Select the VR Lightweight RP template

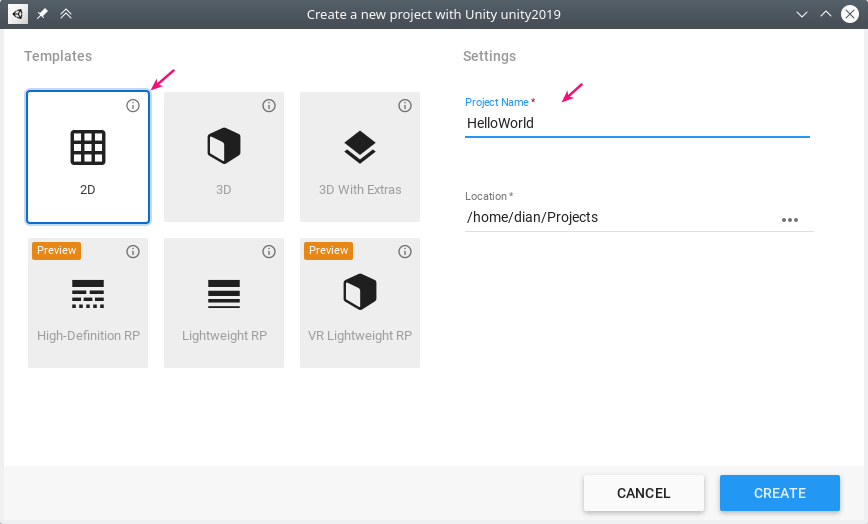[x=360, y=303]
